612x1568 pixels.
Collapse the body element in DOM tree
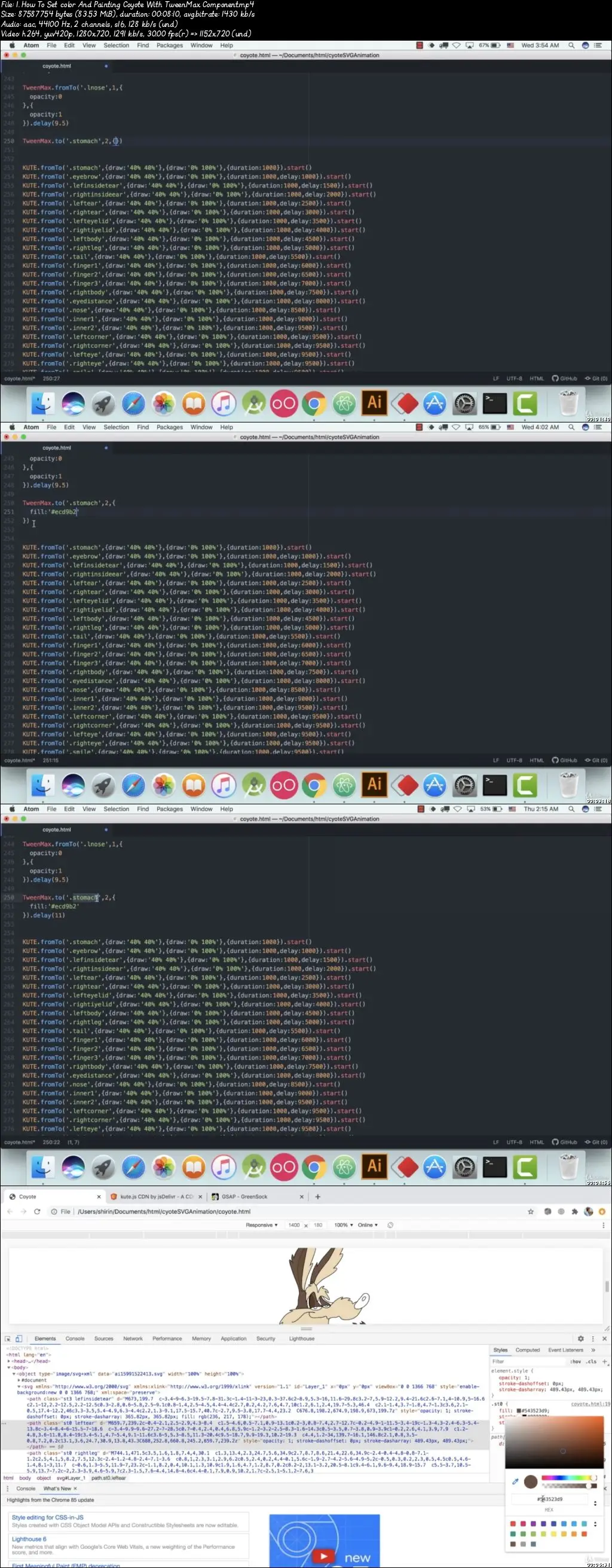[x=8, y=1367]
